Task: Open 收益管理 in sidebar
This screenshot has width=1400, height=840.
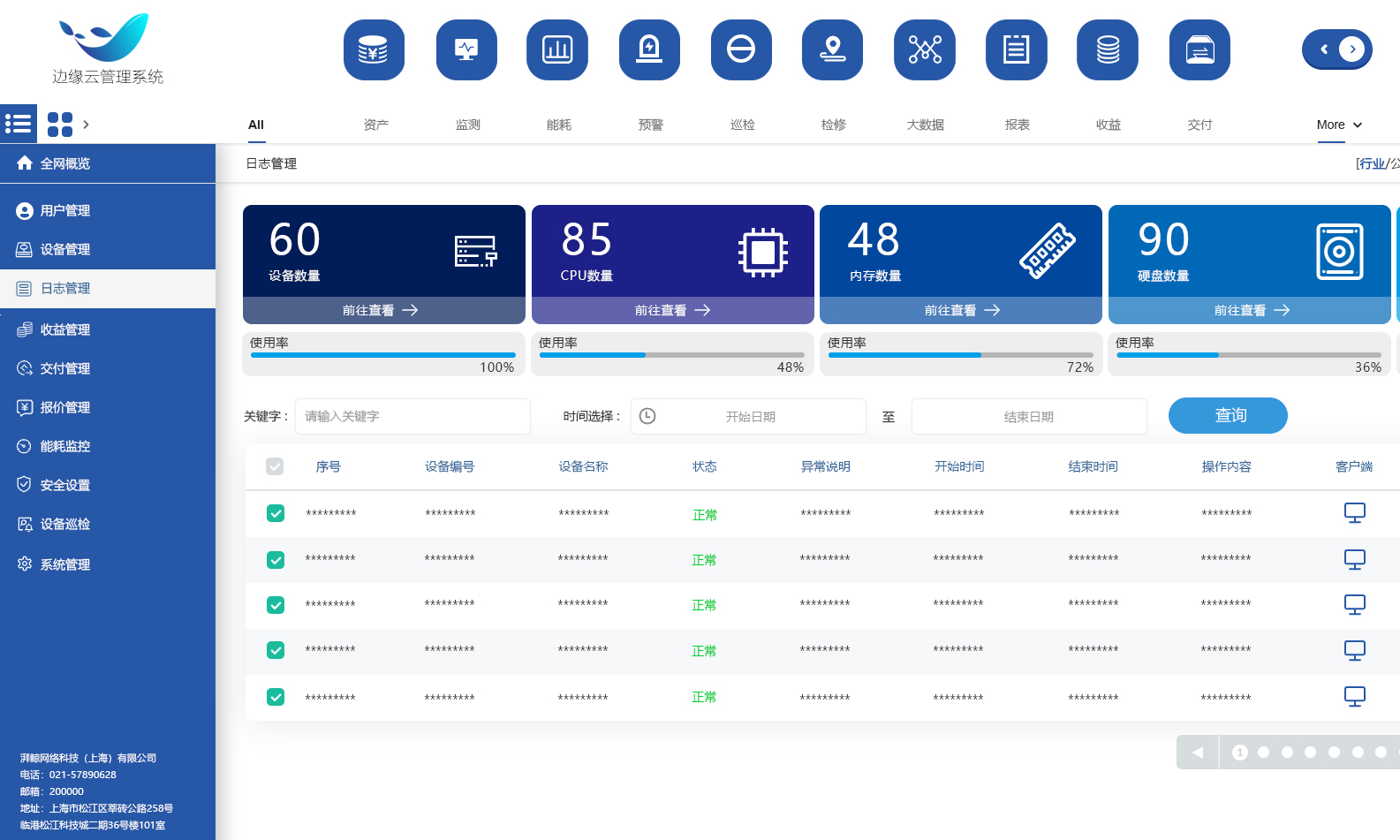Action: coord(108,329)
